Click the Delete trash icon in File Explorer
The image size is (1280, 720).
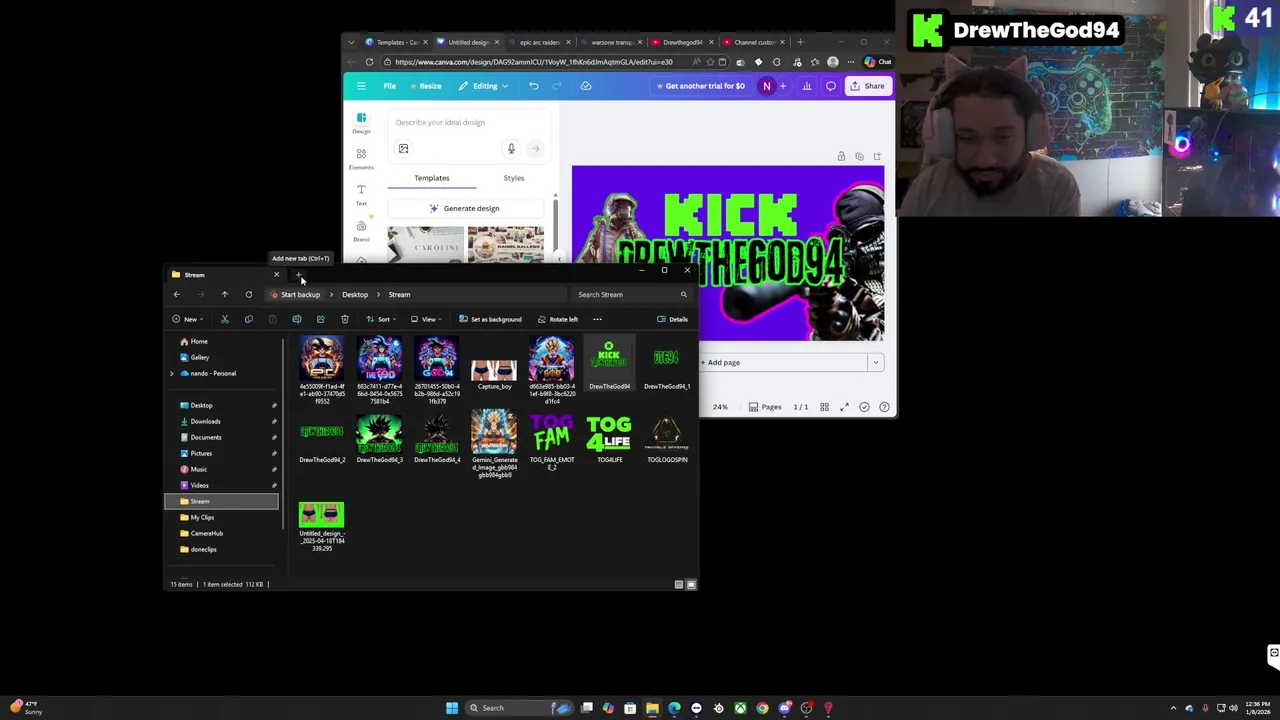[345, 319]
